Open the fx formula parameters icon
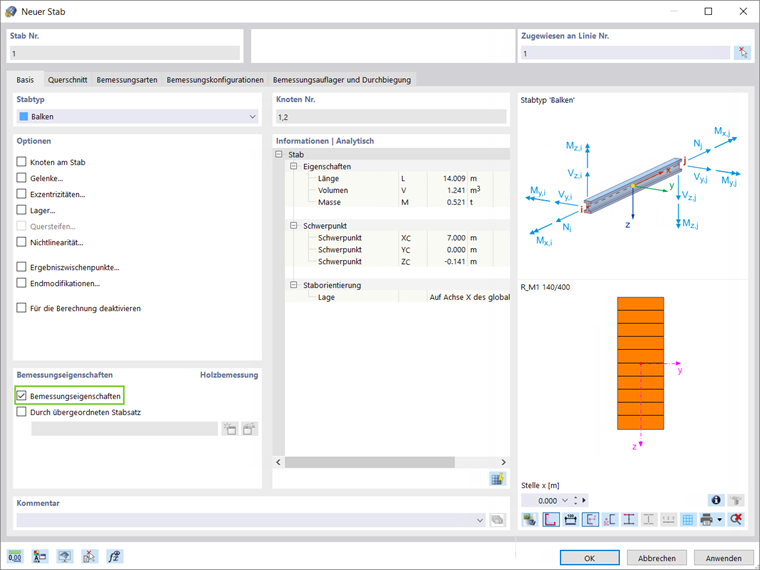This screenshot has width=760, height=570. 114,556
